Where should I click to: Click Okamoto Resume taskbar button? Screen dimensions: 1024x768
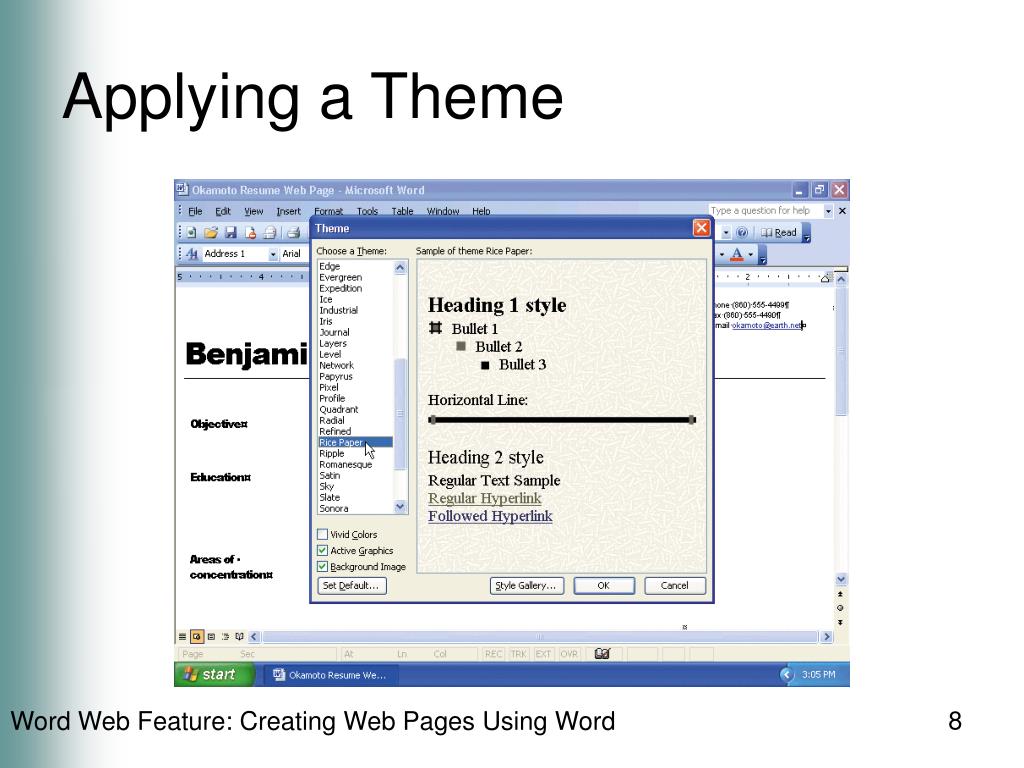click(x=330, y=675)
